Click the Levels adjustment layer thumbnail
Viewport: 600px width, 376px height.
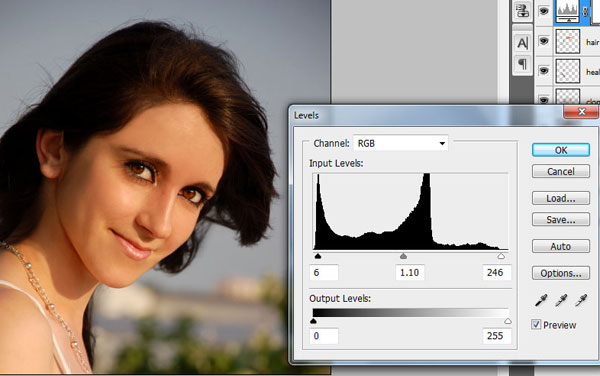coord(567,11)
